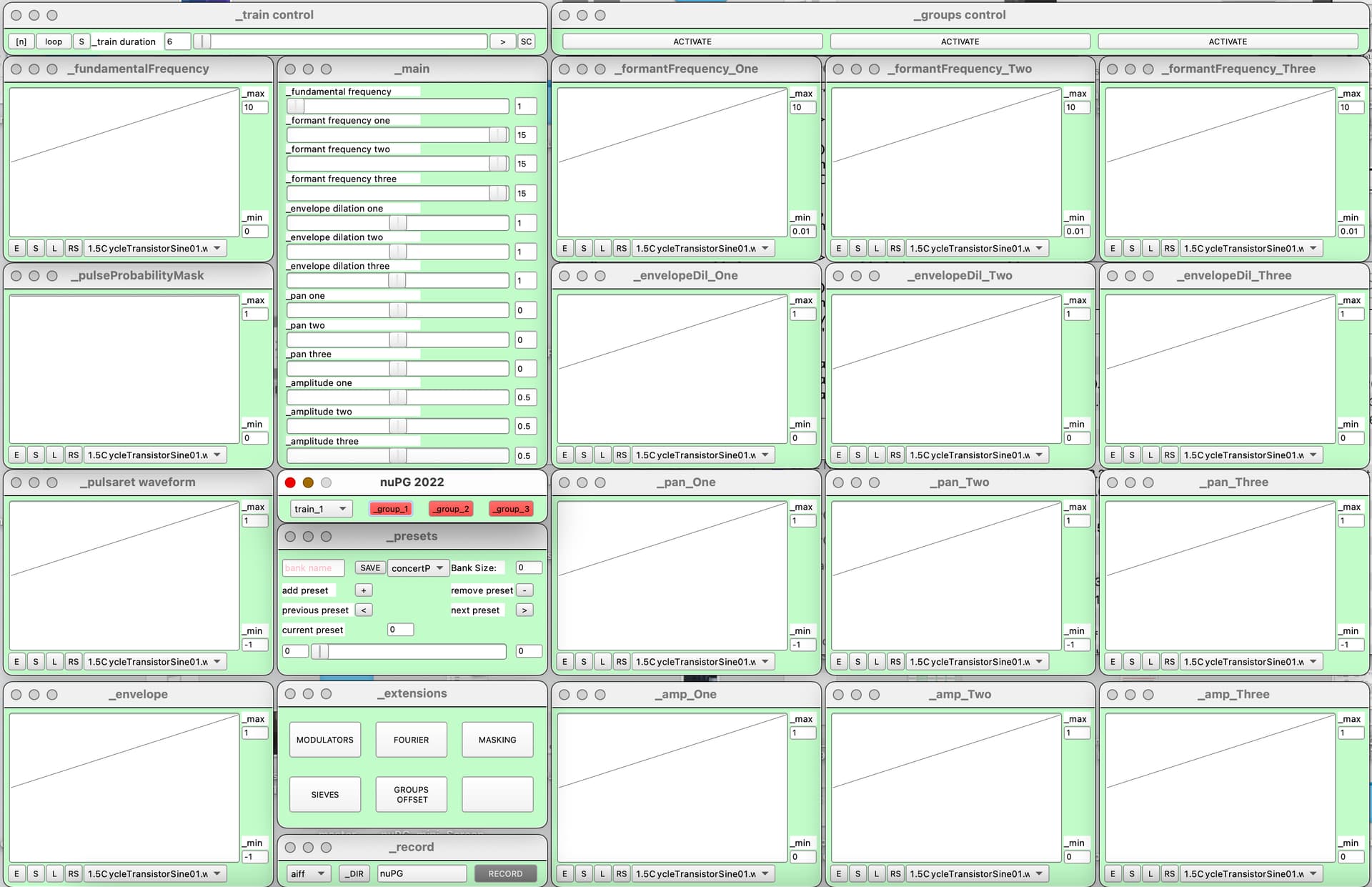The image size is (1372, 887).
Task: Open the FOURIER extension
Action: (412, 740)
